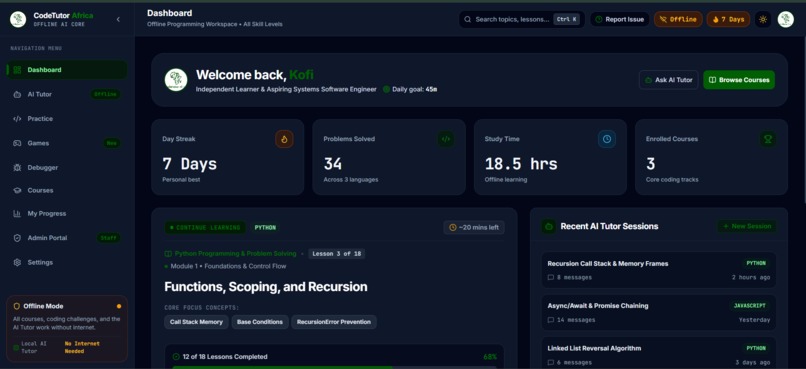Screen dimensions: 806x369
Task: Click the Debugger bug icon
Action: (x=17, y=168)
